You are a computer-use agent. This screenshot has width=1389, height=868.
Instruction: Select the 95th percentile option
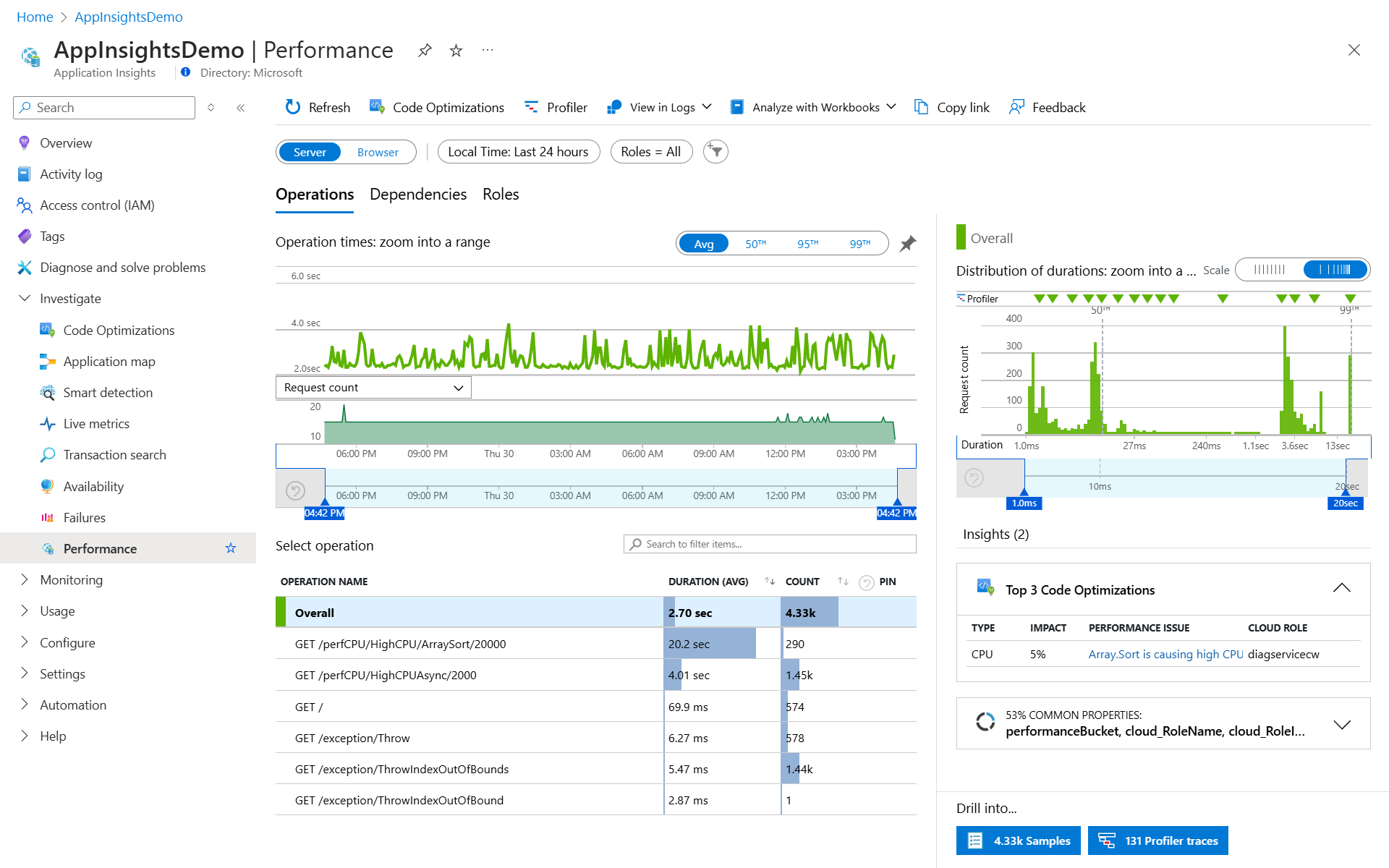807,244
